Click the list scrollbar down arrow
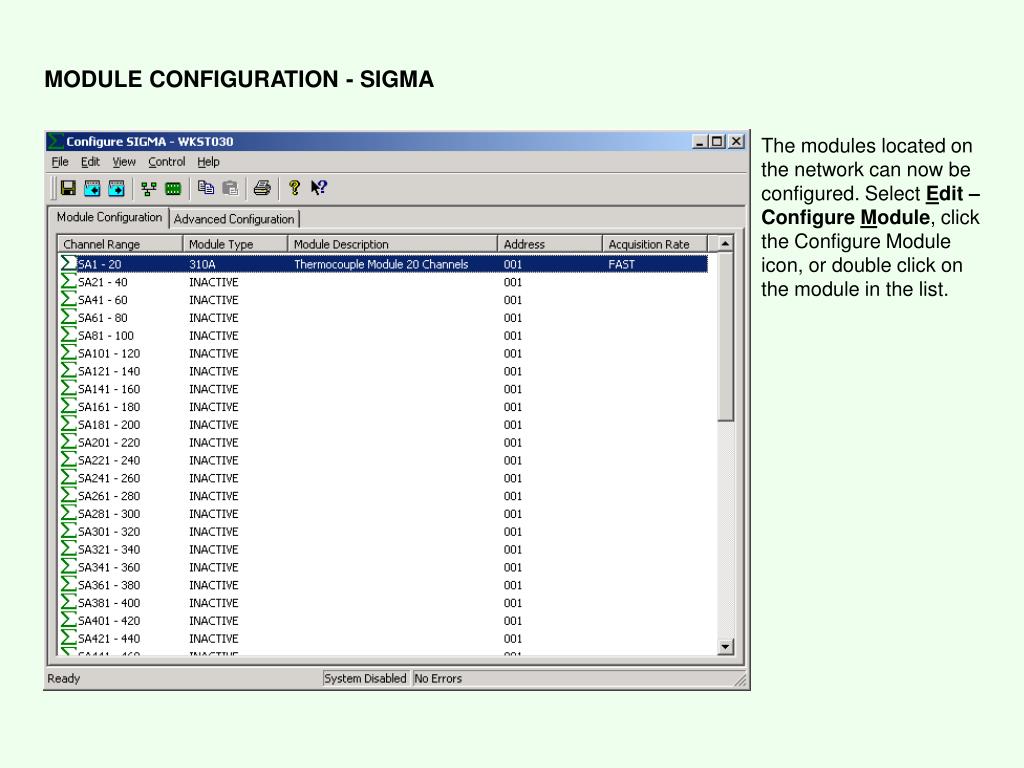The height and width of the screenshot is (768, 1024). pyautogui.click(x=726, y=647)
